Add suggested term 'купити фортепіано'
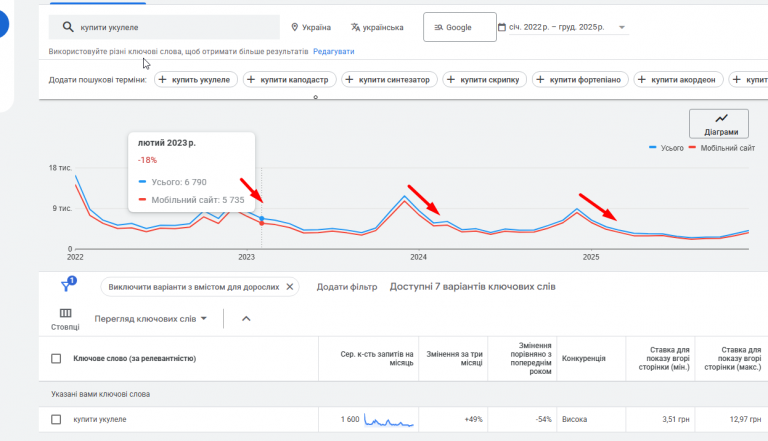Screen dimensions: 768x441 point(580,79)
